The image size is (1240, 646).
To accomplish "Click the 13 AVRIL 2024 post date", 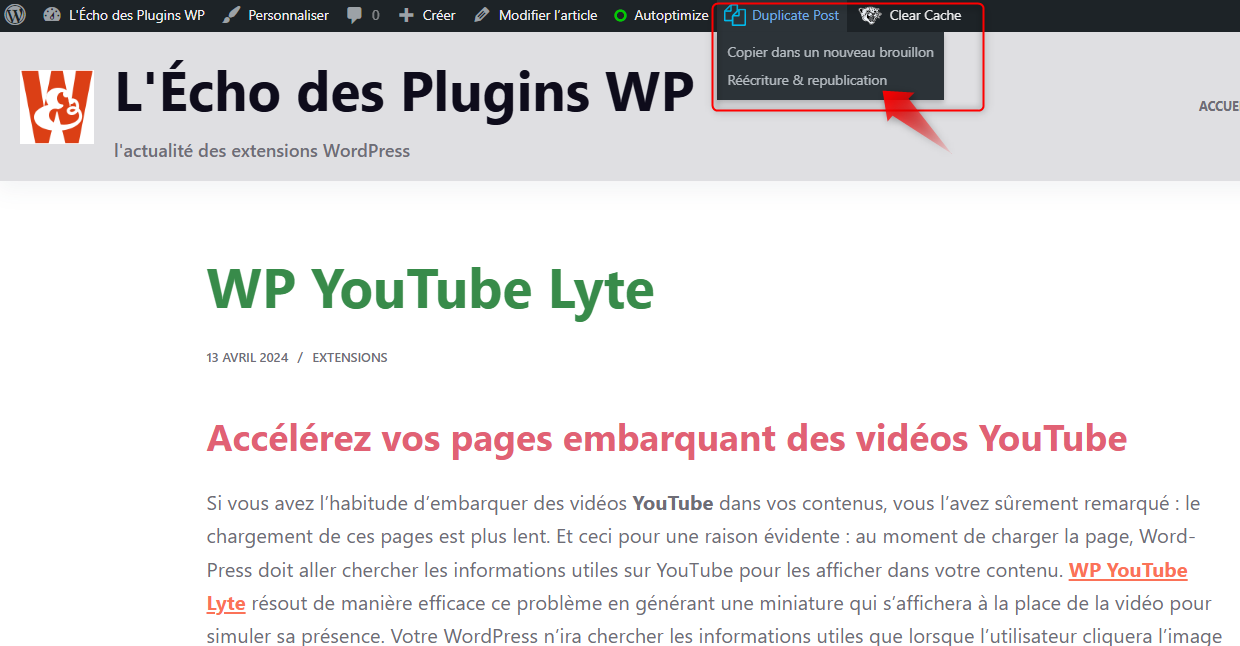I will (248, 357).
